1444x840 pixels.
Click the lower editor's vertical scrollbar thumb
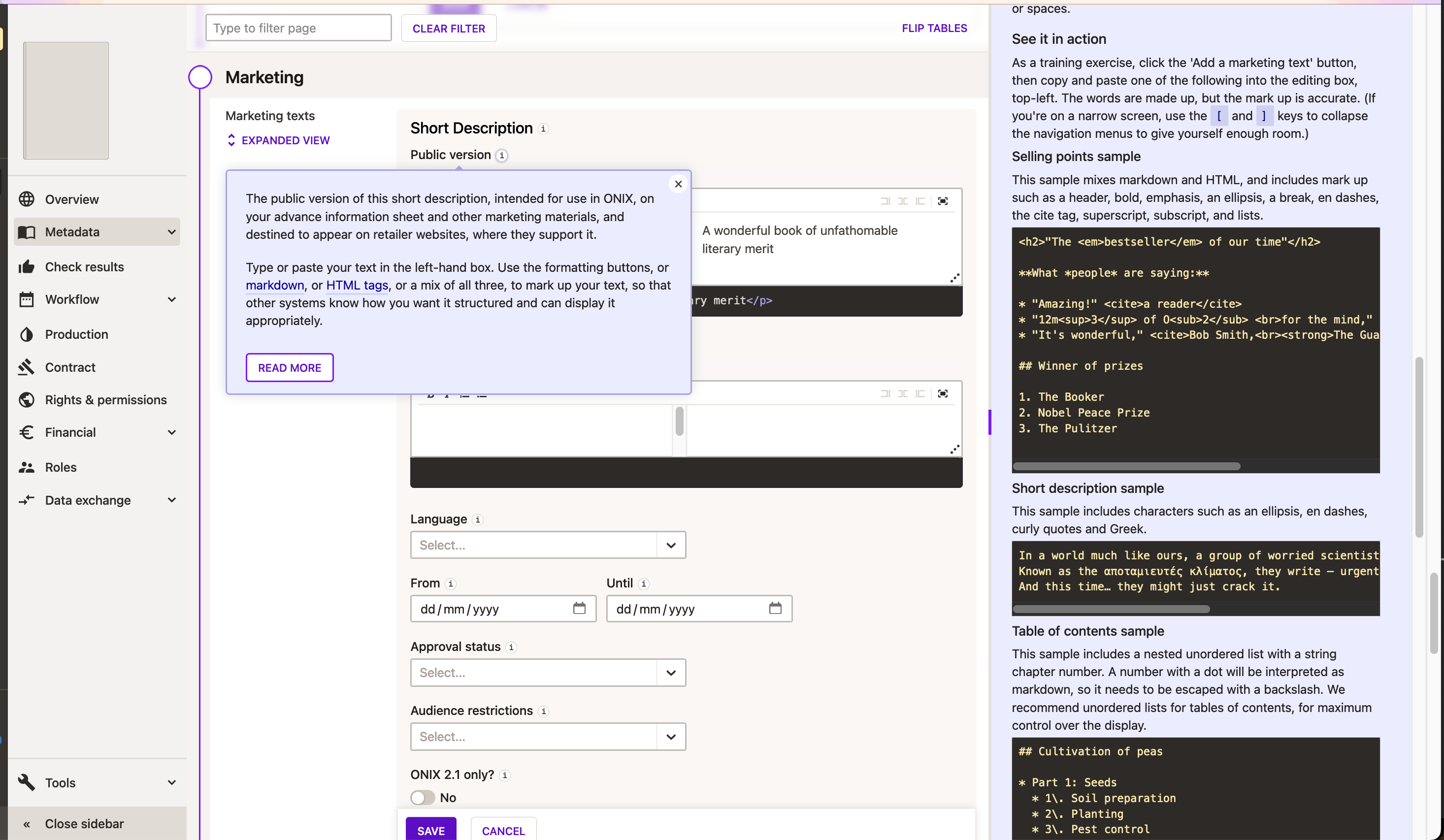(x=680, y=421)
